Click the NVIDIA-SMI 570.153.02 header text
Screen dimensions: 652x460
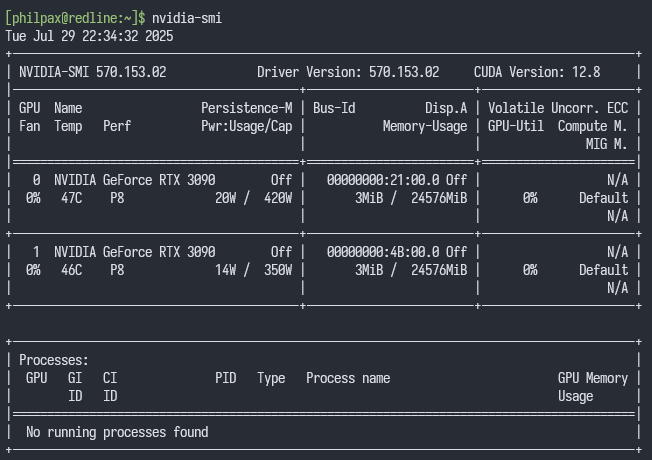[92, 72]
